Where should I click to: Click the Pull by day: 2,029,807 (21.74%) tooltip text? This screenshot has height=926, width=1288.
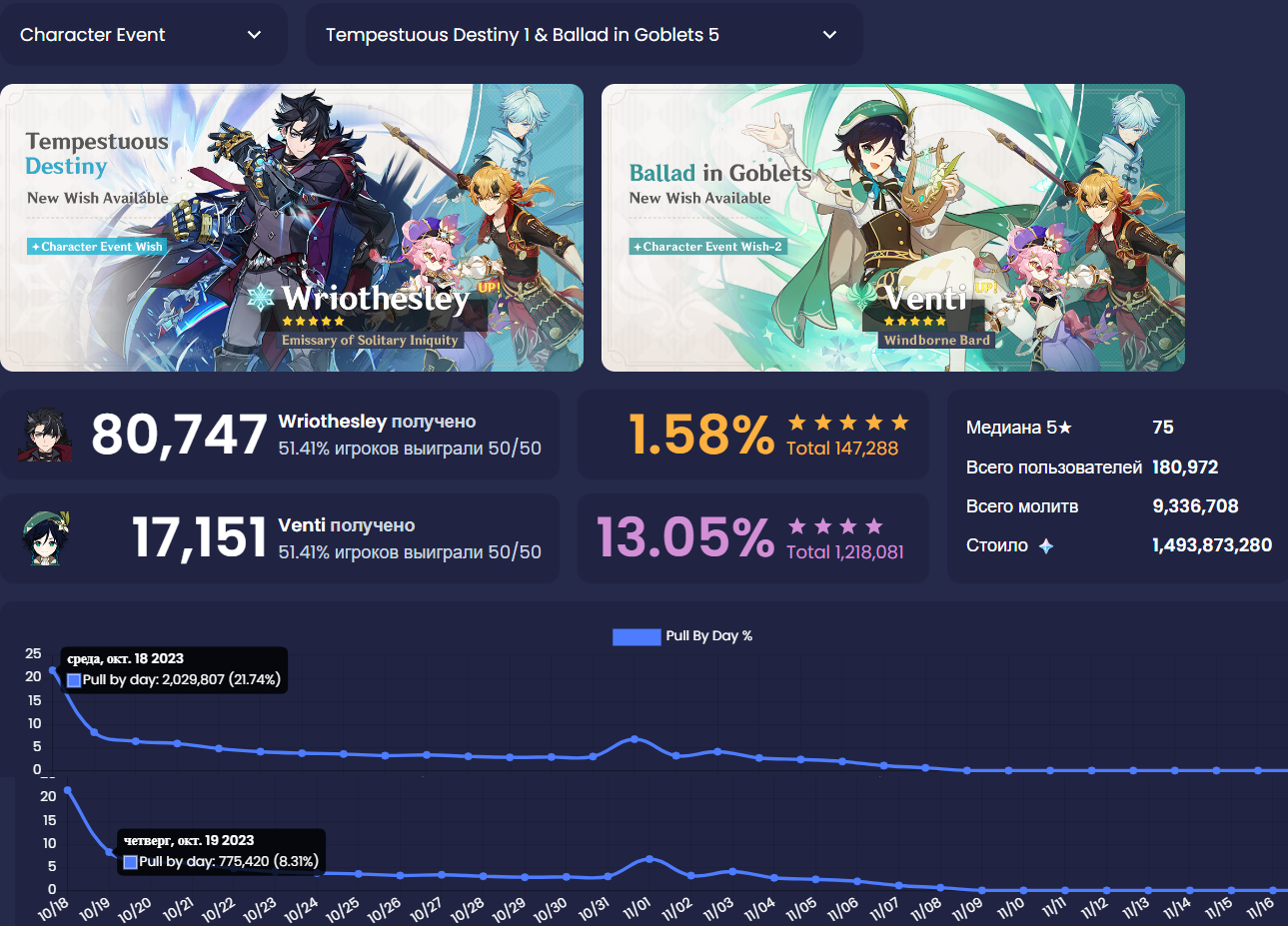click(182, 680)
